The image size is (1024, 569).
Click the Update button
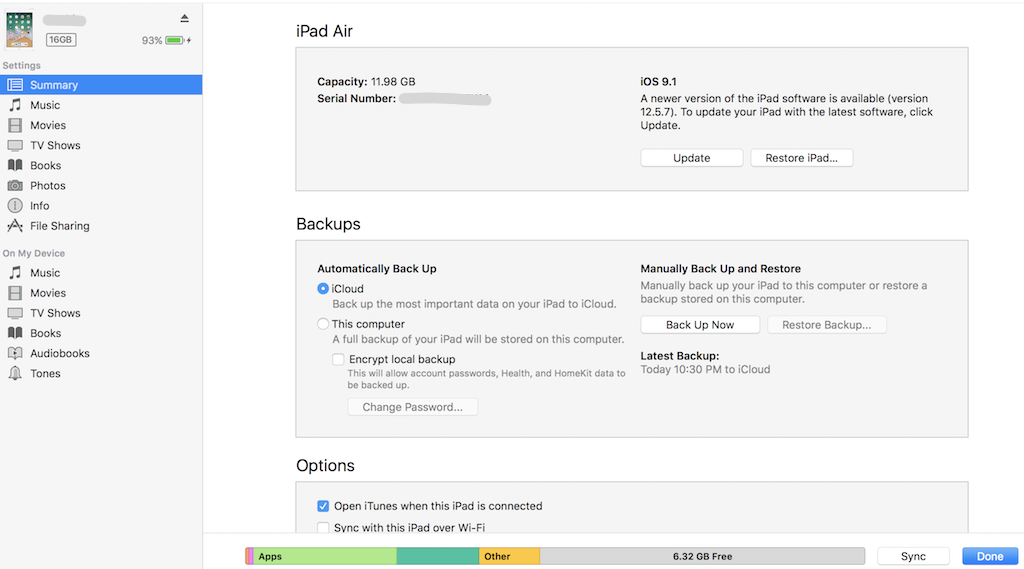click(x=692, y=158)
